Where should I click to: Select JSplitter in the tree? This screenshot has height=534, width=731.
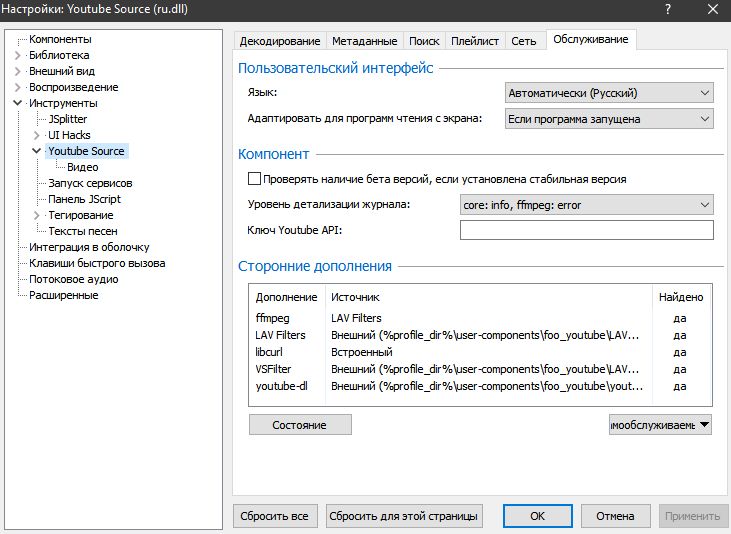(68, 119)
